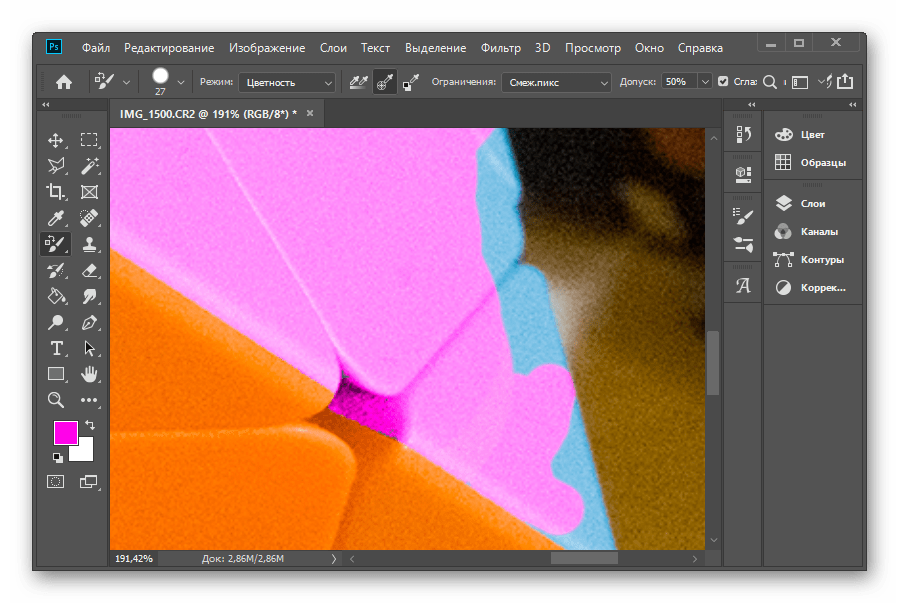
Task: Open the Brush Settings panel icon
Action: pyautogui.click(x=744, y=216)
